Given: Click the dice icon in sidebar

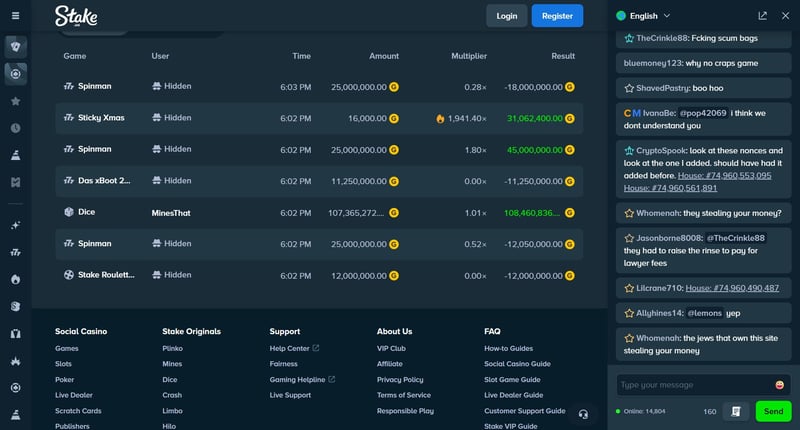Looking at the screenshot, I should pyautogui.click(x=15, y=306).
